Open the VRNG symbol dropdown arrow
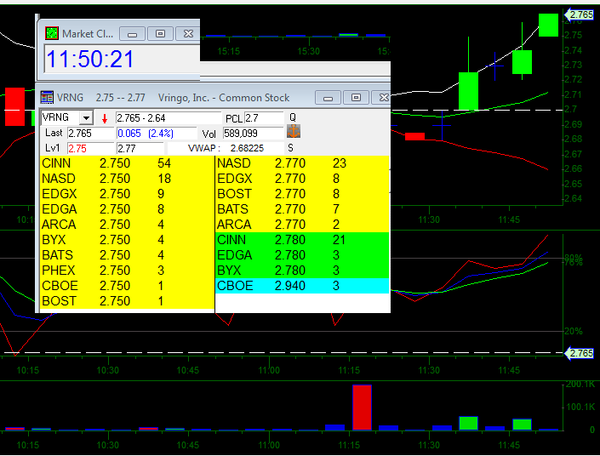This screenshot has width=600, height=456. pos(86,118)
